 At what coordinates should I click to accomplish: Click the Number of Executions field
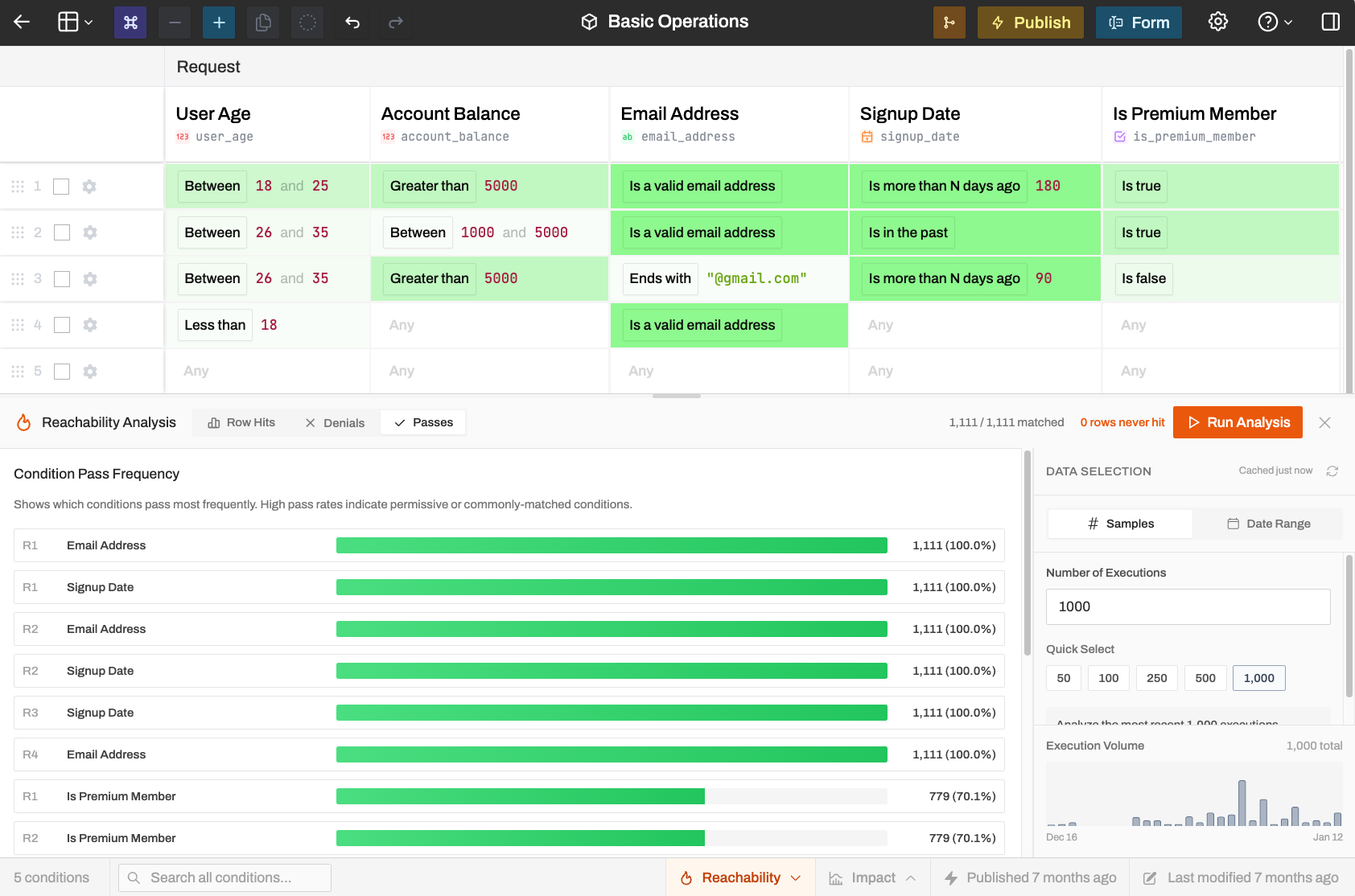(x=1188, y=606)
